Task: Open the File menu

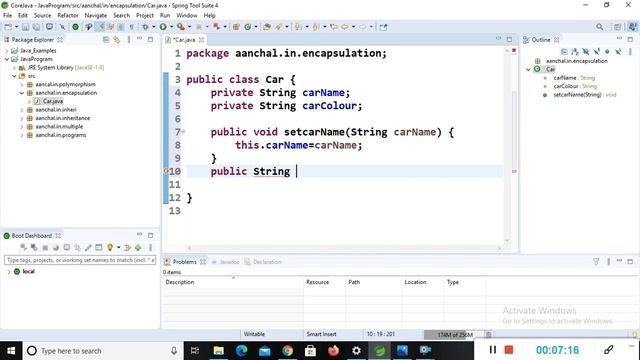Action: point(7,15)
